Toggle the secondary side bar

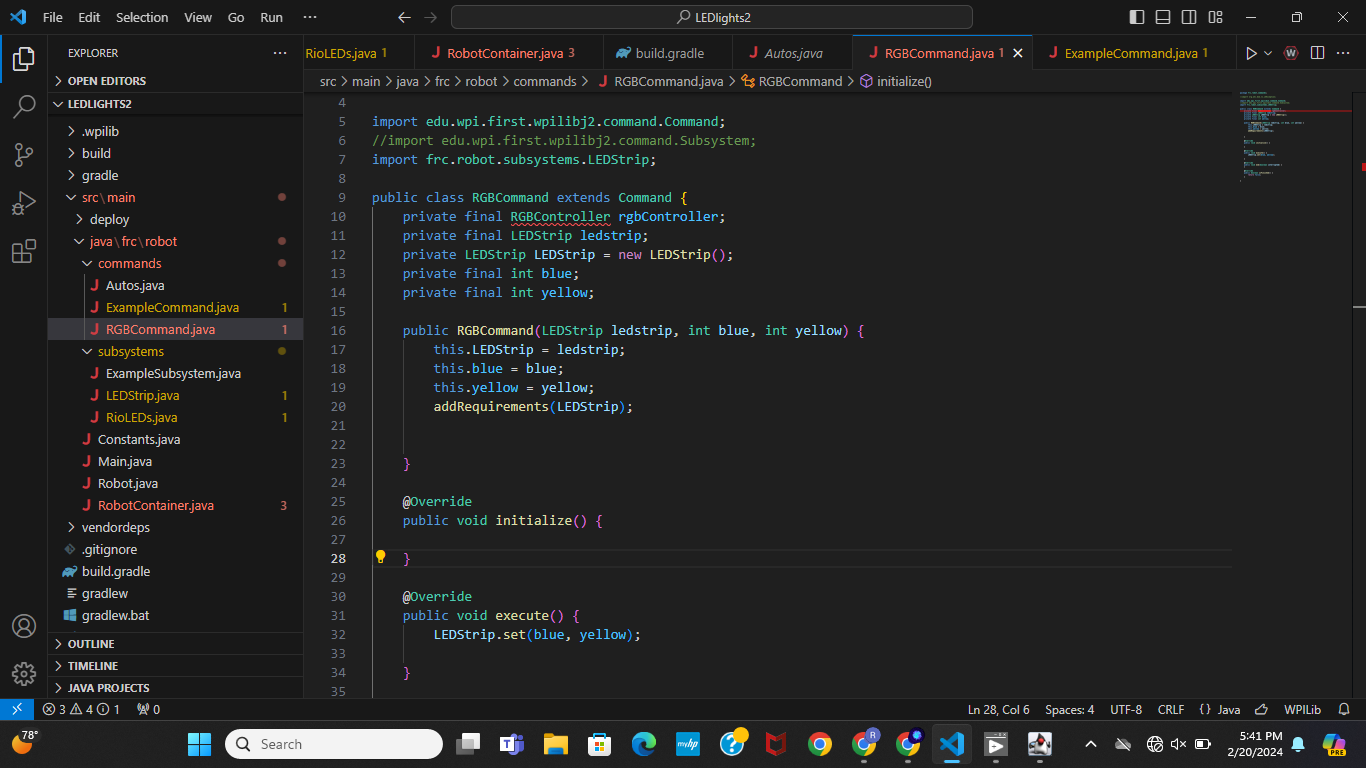pos(1189,17)
